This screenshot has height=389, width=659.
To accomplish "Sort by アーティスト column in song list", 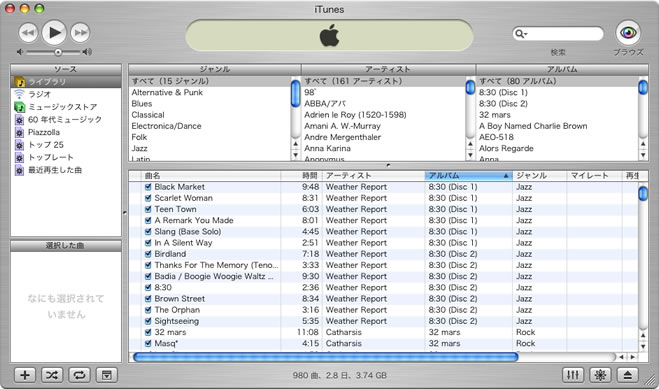I will click(x=374, y=176).
